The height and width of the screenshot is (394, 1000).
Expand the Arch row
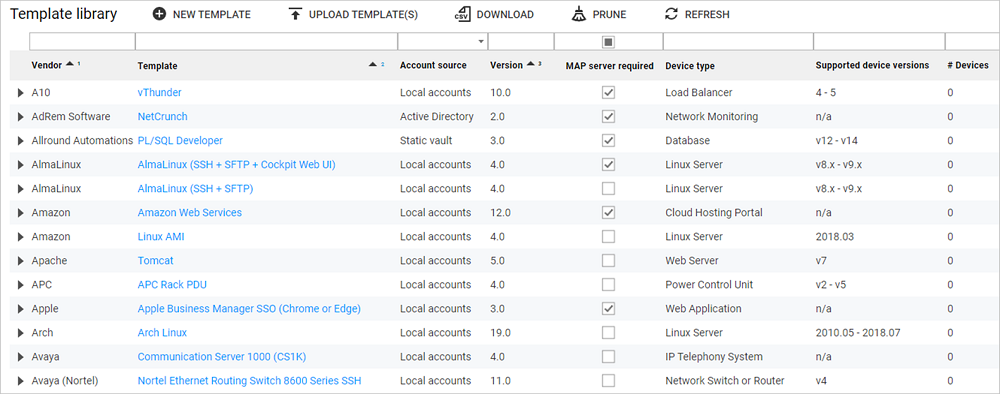[x=20, y=333]
